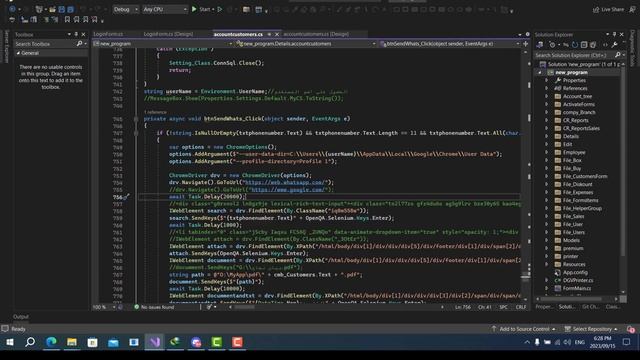Select the File_Sales folder
640x360 pixels.
573,216
